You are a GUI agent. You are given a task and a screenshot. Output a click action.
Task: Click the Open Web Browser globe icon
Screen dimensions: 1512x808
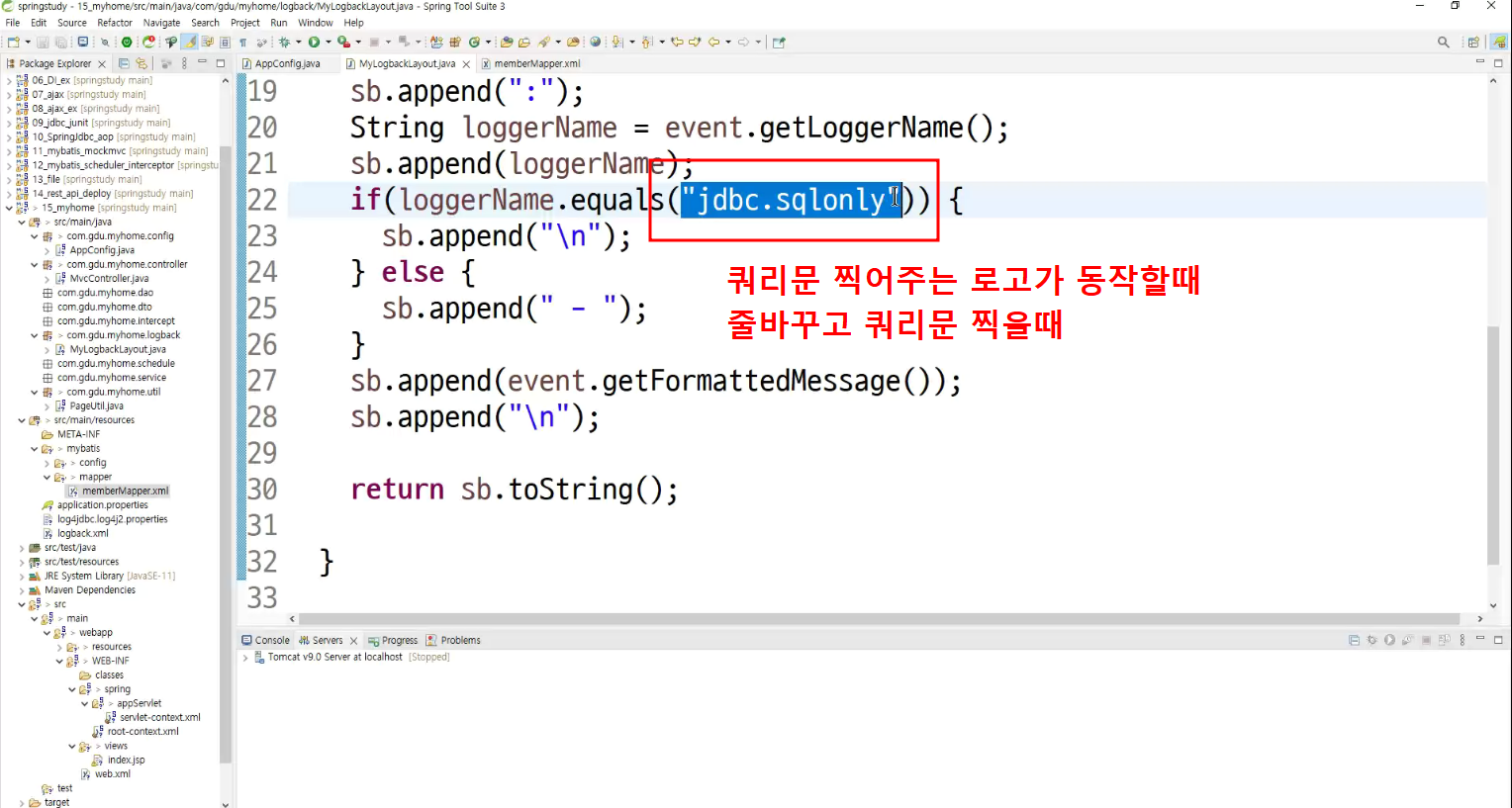595,42
